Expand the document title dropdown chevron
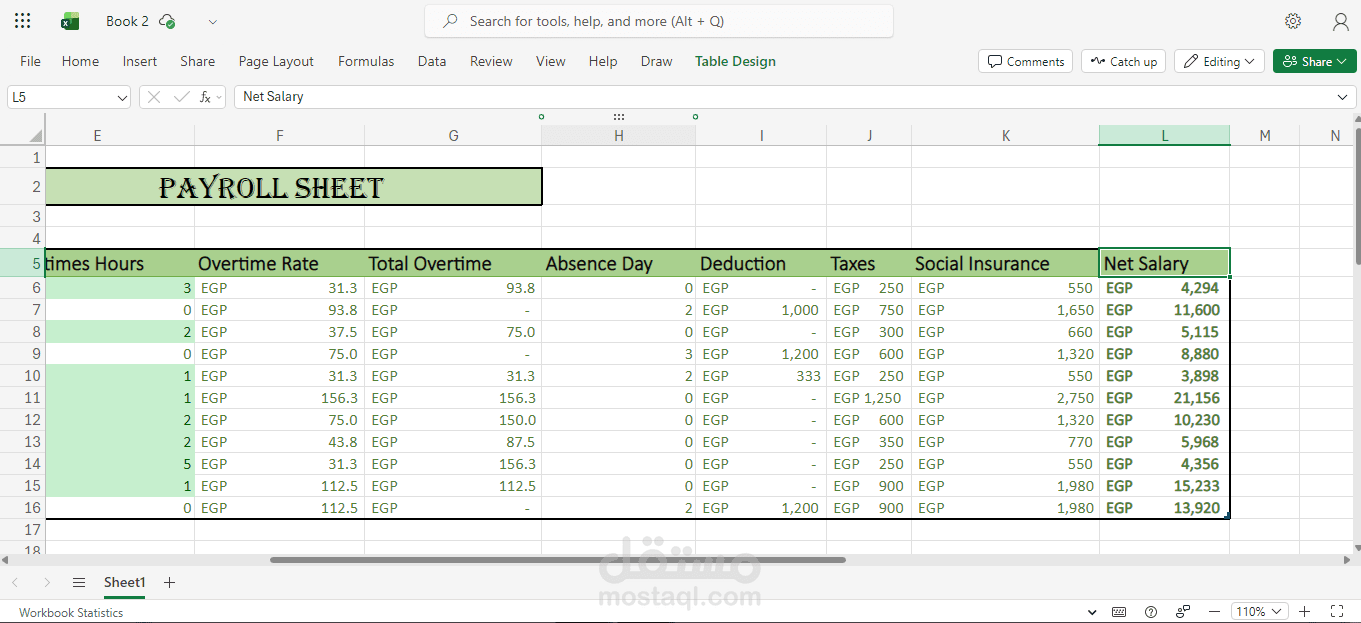The width and height of the screenshot is (1361, 623). [x=212, y=21]
